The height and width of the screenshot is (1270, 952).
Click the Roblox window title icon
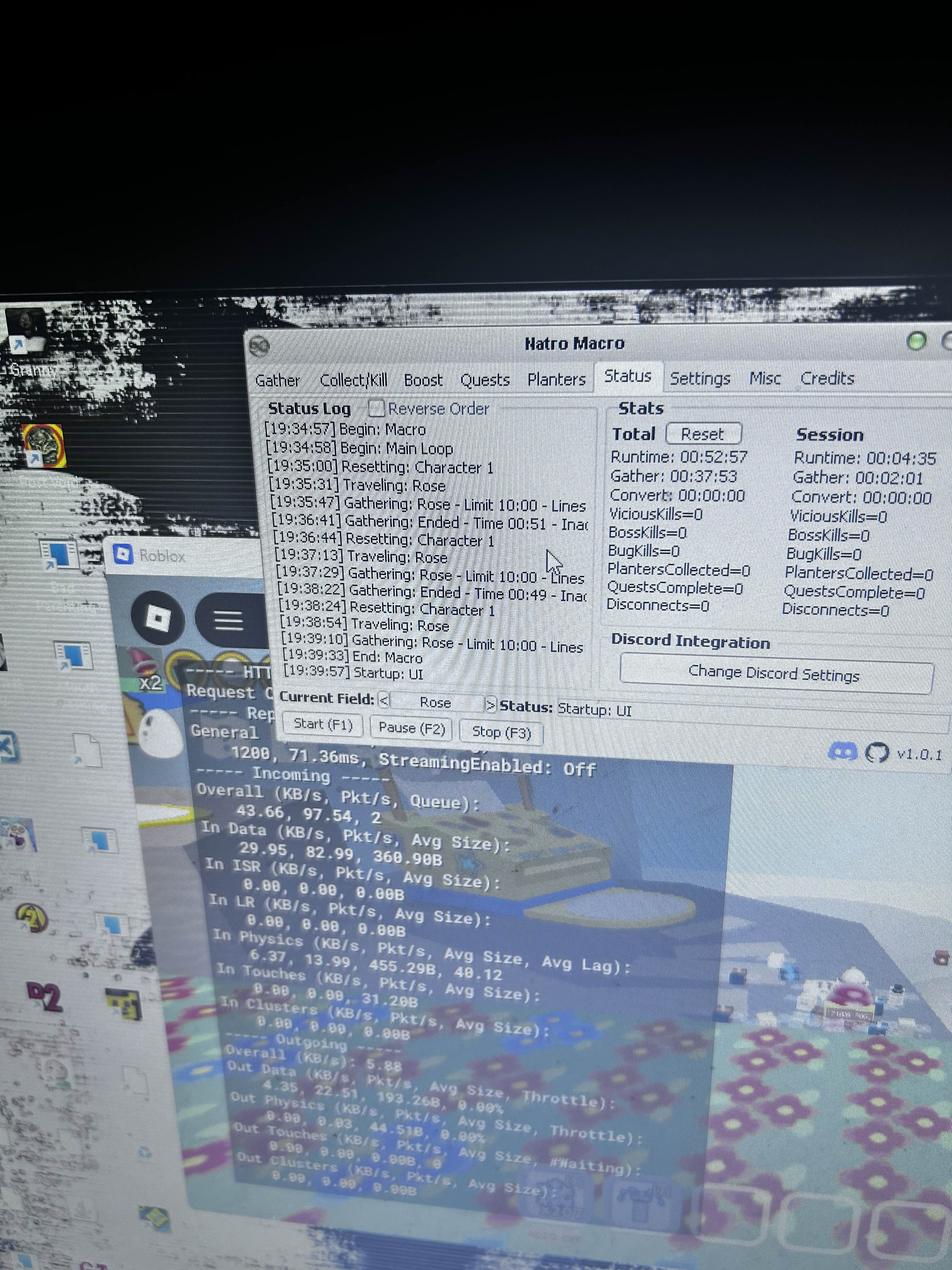point(123,555)
